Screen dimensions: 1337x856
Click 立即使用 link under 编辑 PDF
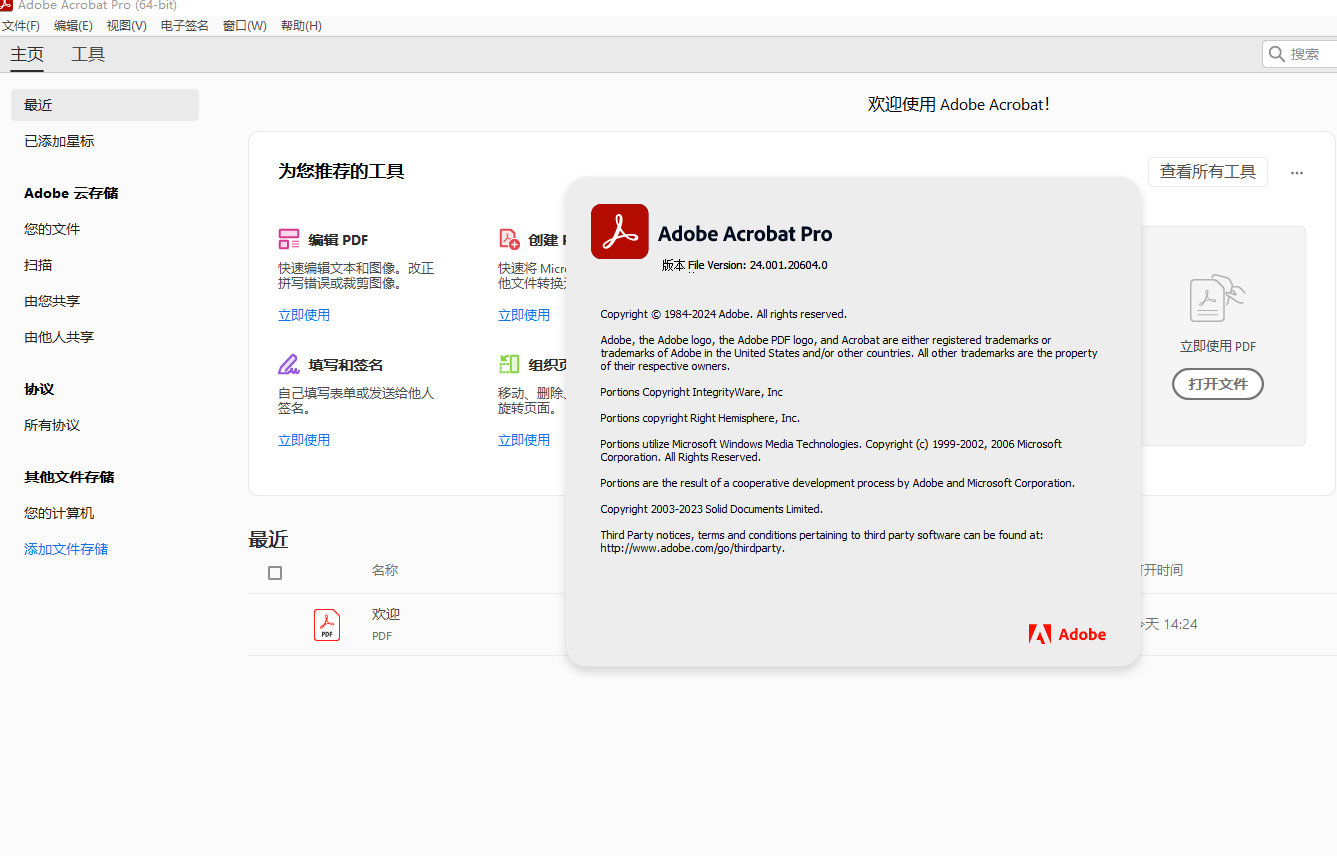point(304,315)
